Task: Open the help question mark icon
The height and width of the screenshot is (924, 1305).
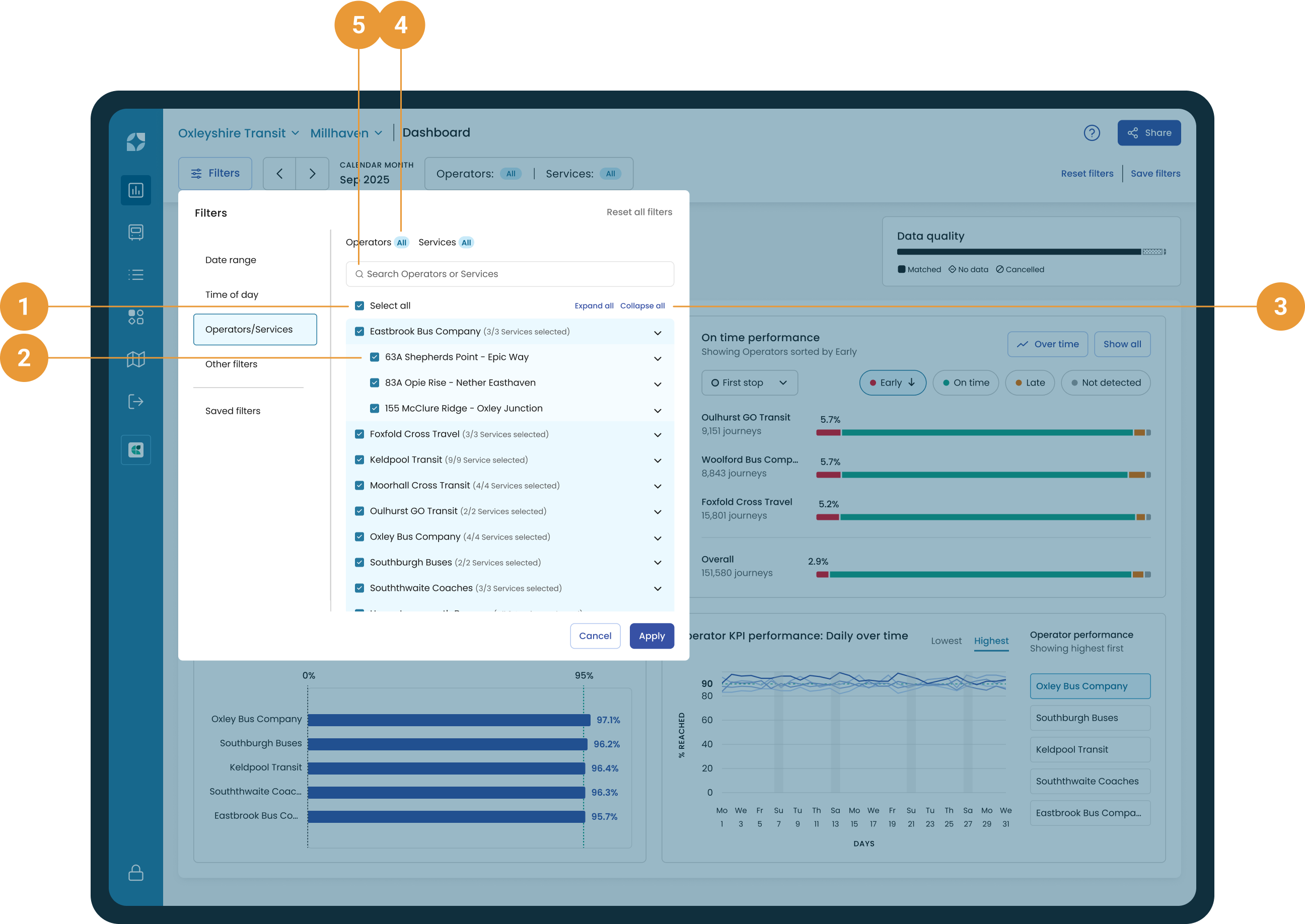Action: 1091,133
